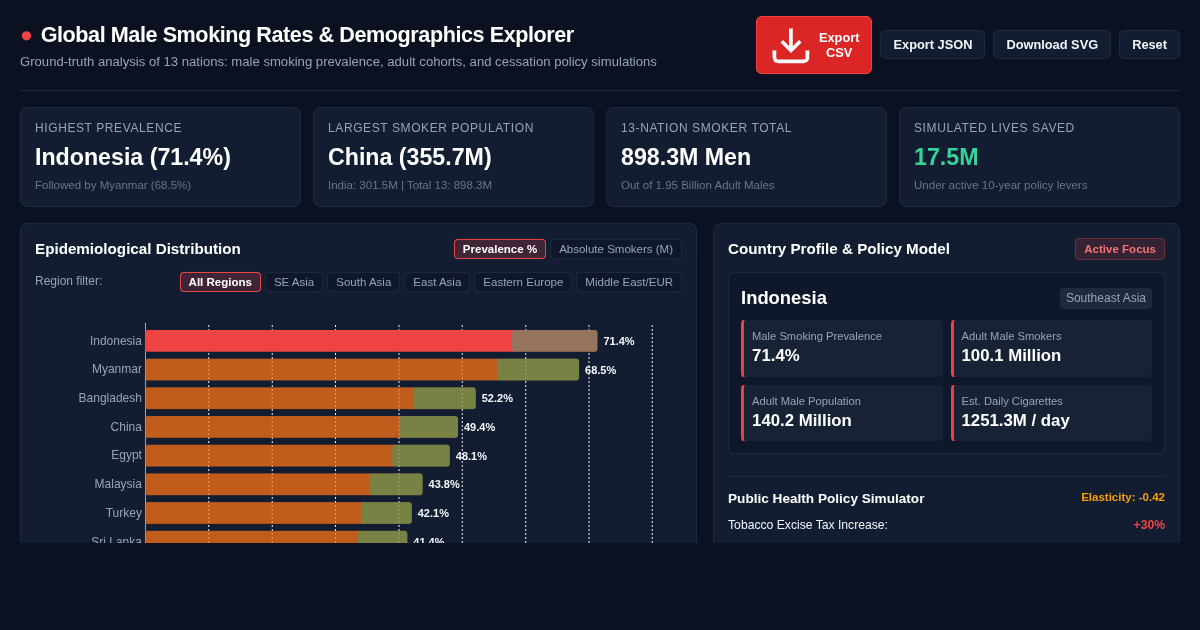The width and height of the screenshot is (1200, 630).
Task: Click the +30% tax increase value
Action: [1149, 525]
